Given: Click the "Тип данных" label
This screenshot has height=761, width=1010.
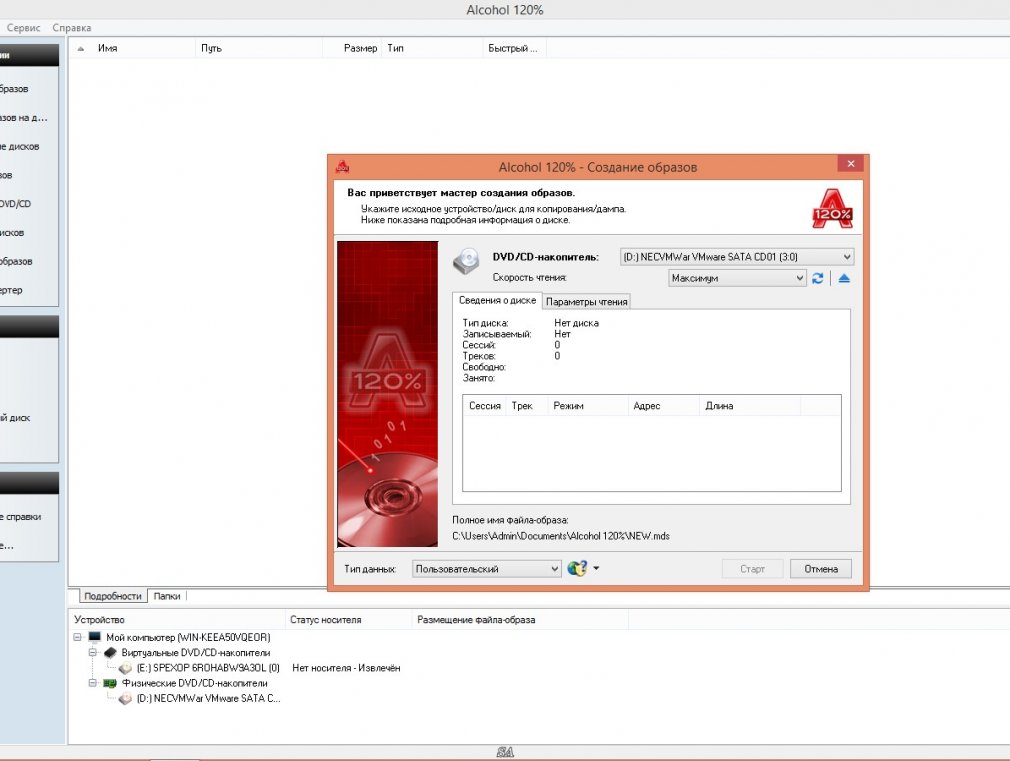Looking at the screenshot, I should (x=370, y=569).
